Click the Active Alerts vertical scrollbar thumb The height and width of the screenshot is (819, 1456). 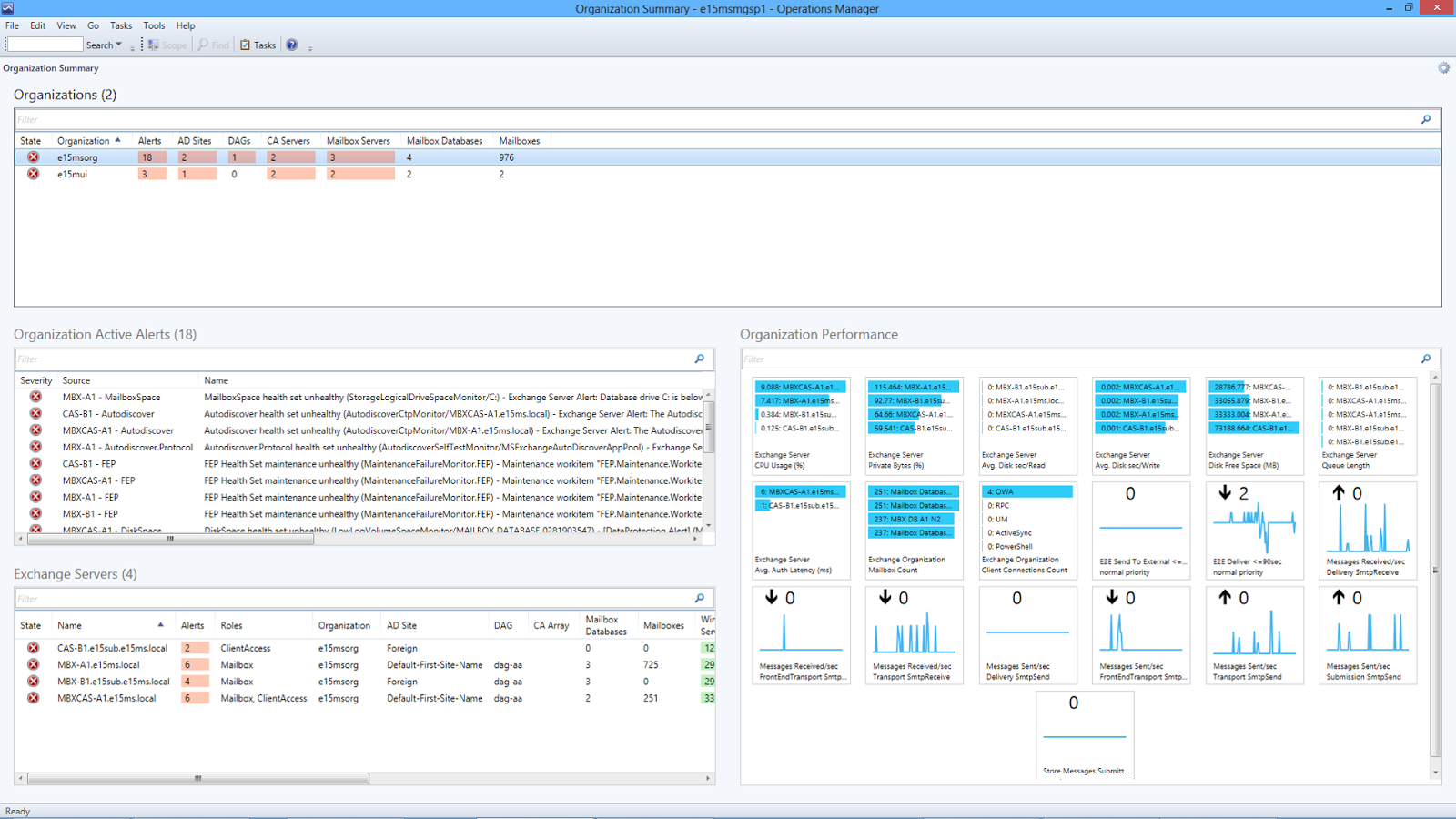click(709, 426)
